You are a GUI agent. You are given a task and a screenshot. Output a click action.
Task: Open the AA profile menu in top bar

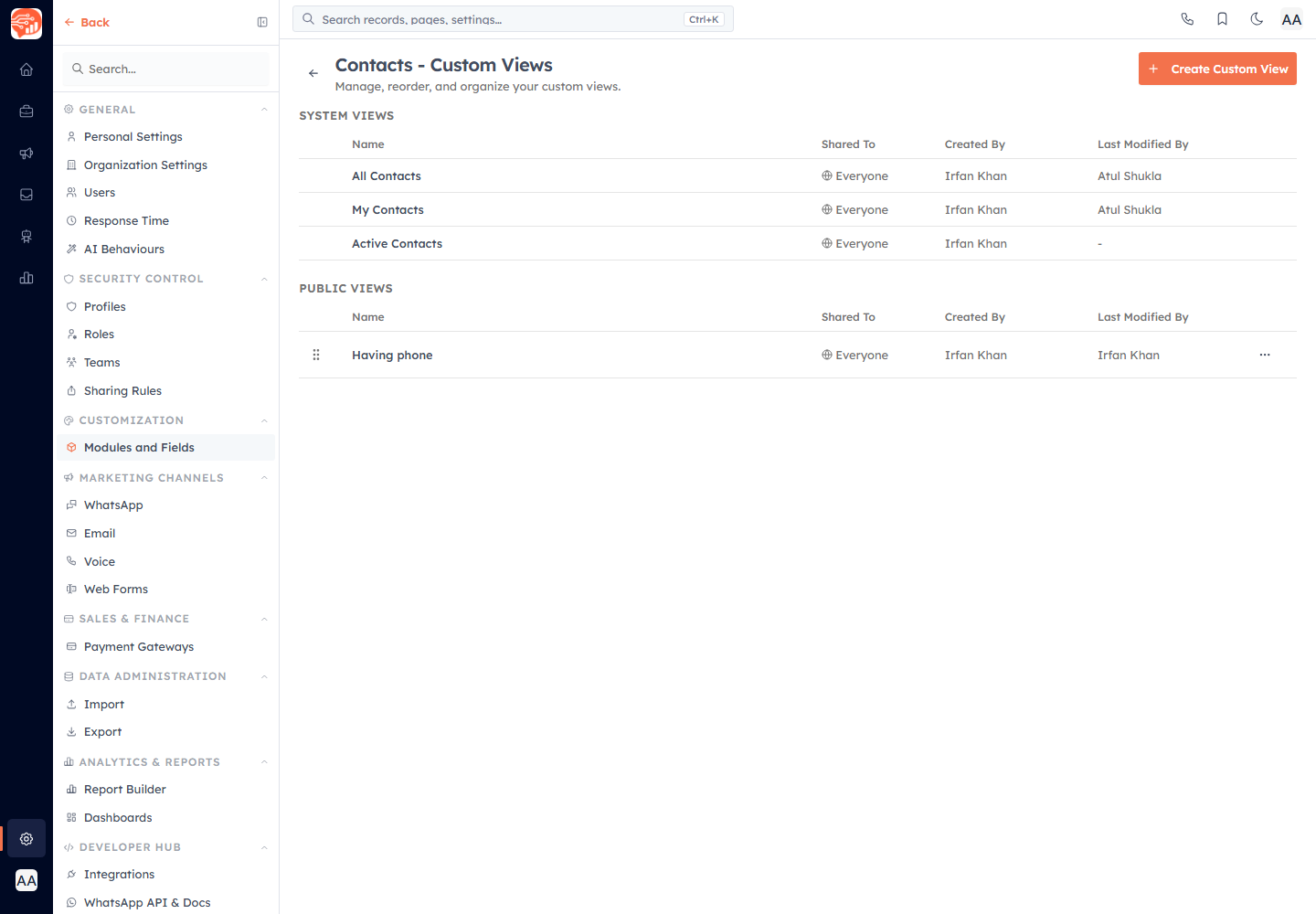click(1291, 19)
